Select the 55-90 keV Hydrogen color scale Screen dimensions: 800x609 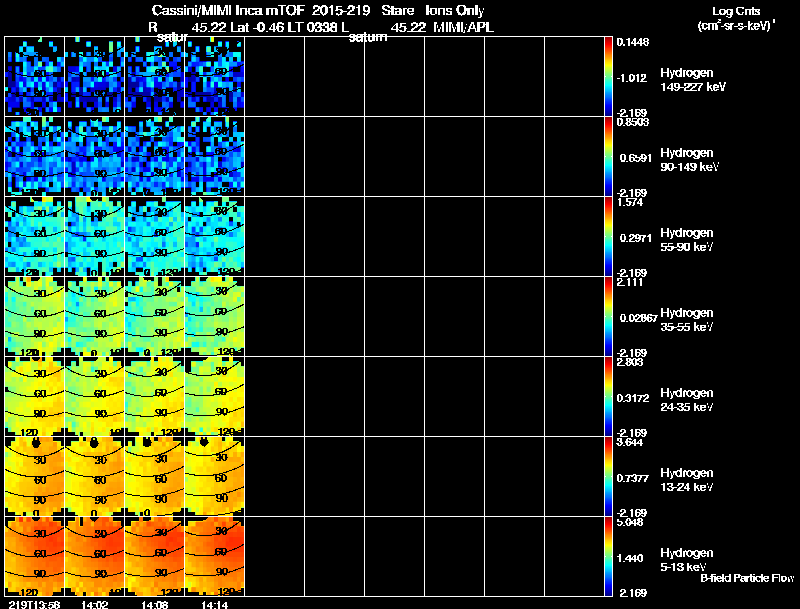pos(609,236)
